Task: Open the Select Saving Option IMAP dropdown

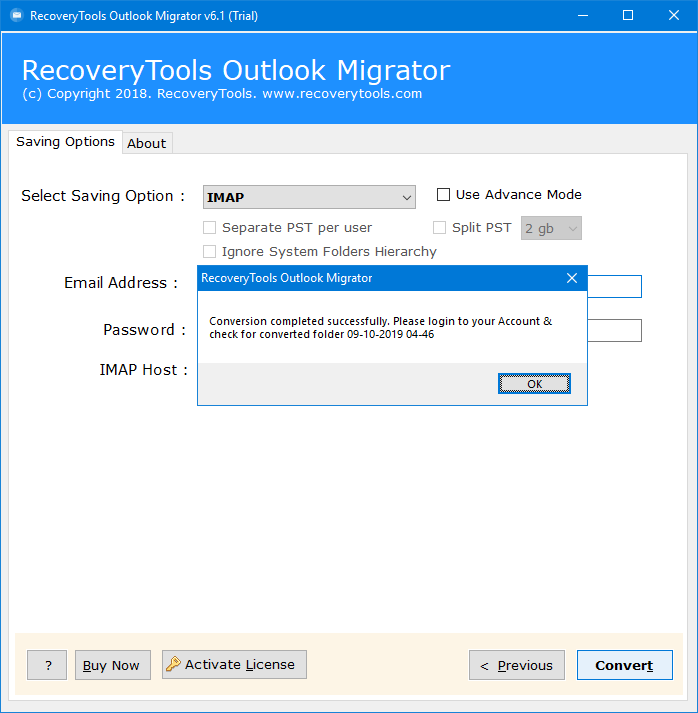Action: pyautogui.click(x=309, y=197)
